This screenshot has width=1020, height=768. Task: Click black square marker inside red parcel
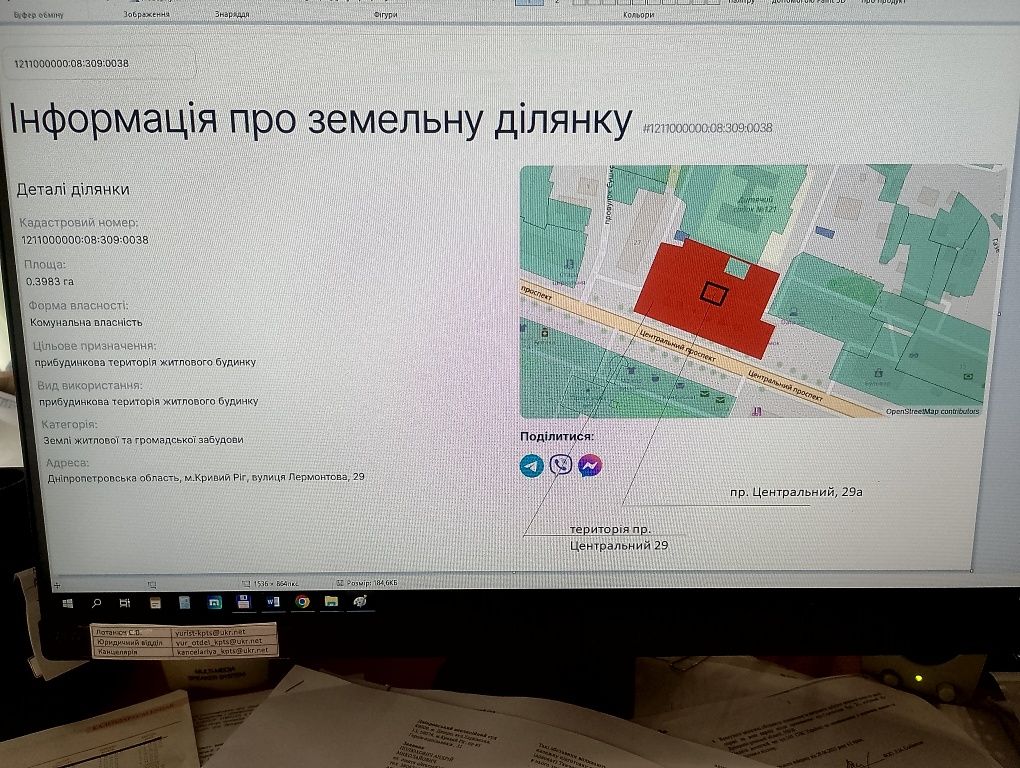714,293
